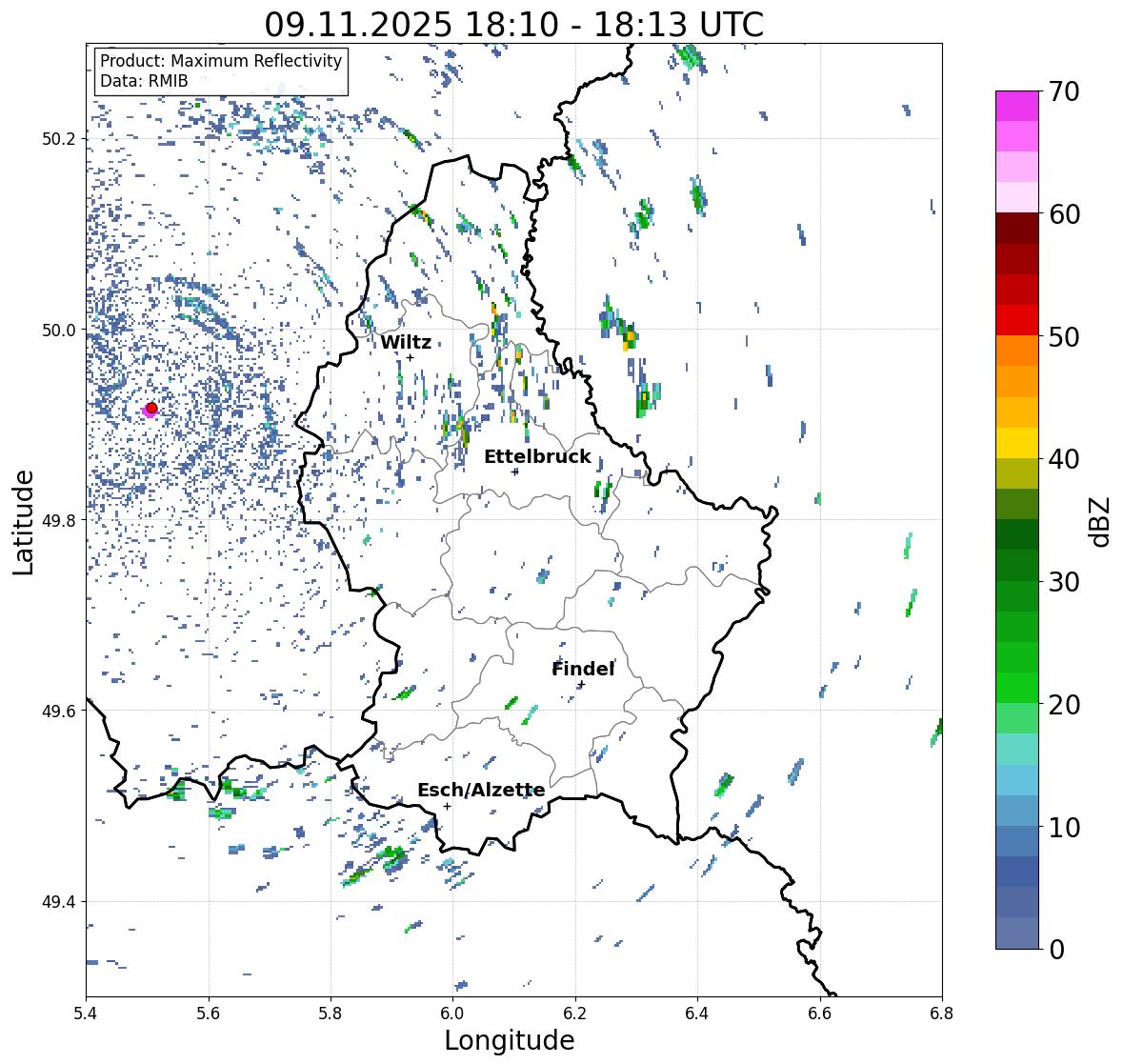This screenshot has width=1123, height=1064.
Task: Click the plus marker below Ettelbruck
Action: click(514, 472)
